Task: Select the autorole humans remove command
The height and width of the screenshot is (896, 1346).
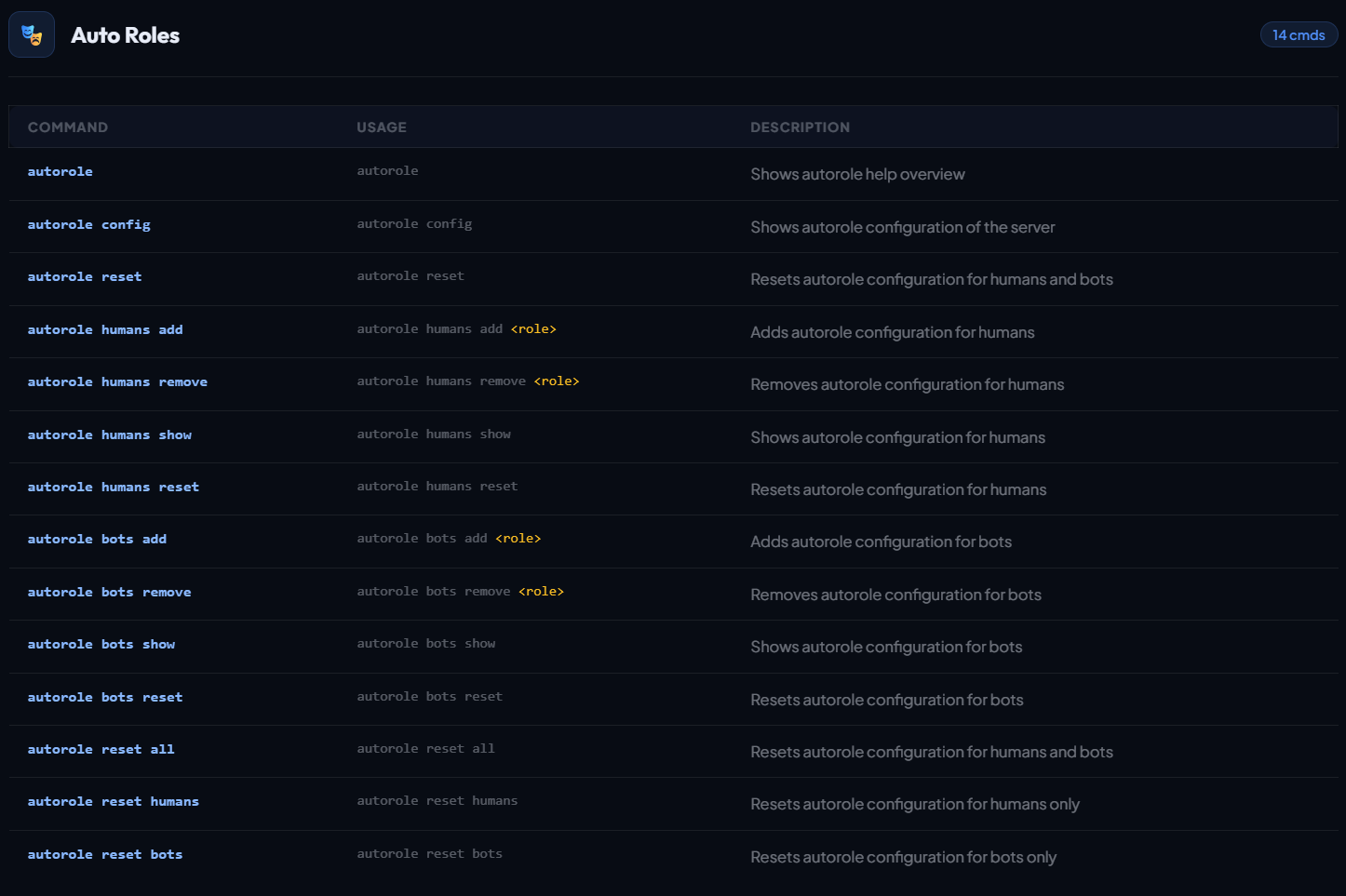Action: (x=117, y=382)
